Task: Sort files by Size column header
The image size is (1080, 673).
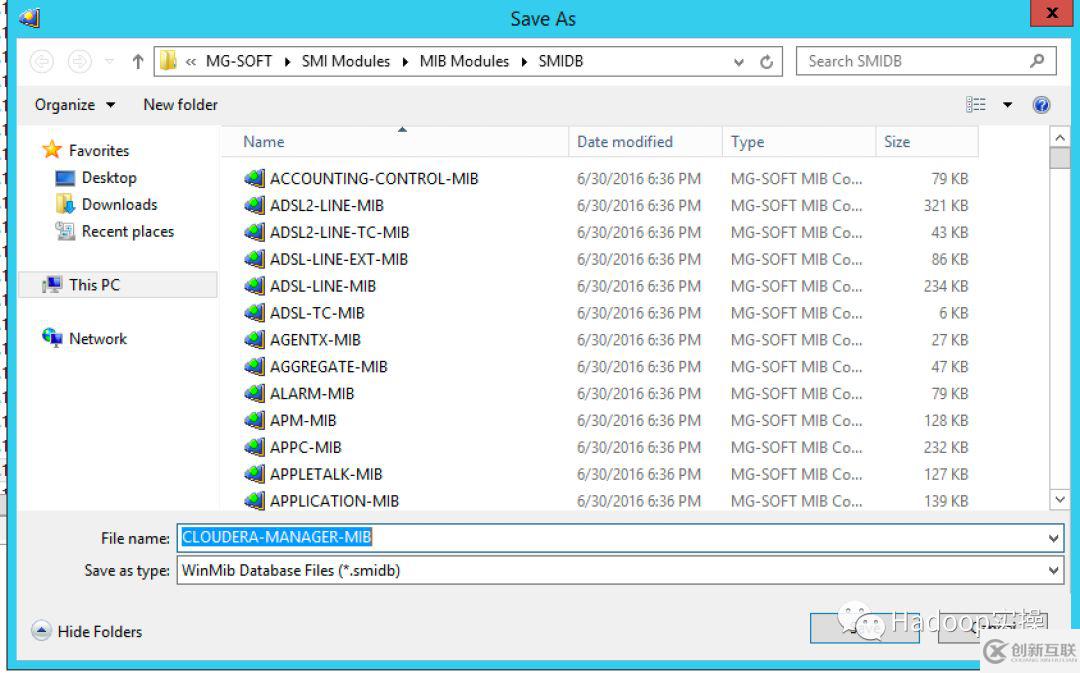Action: tap(897, 142)
